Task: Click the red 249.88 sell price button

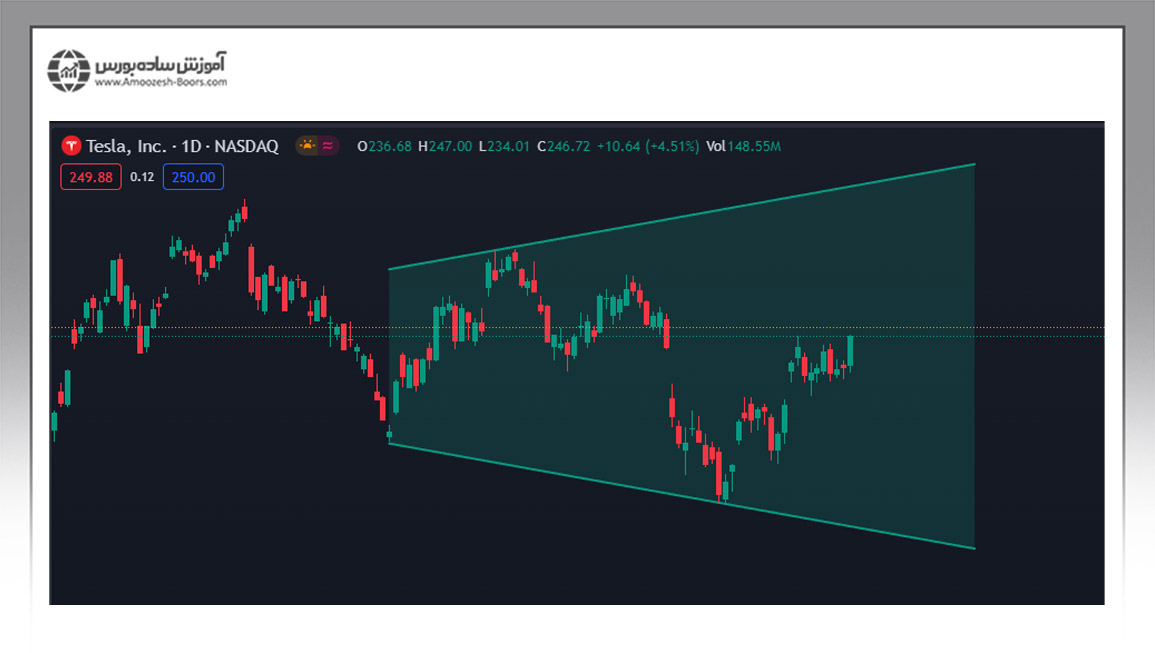Action: (x=91, y=177)
